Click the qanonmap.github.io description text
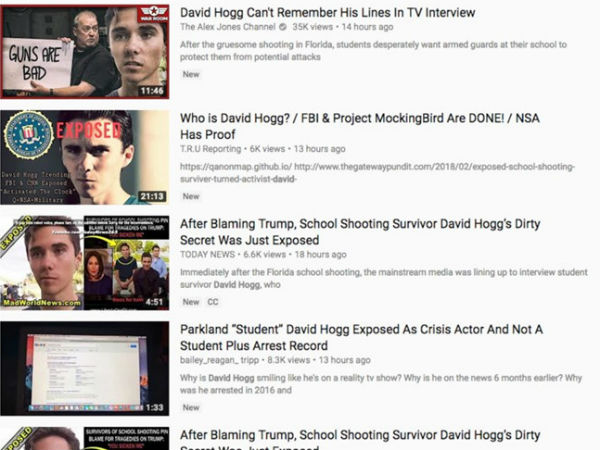Image resolution: width=600 pixels, height=450 pixels. coord(377,173)
